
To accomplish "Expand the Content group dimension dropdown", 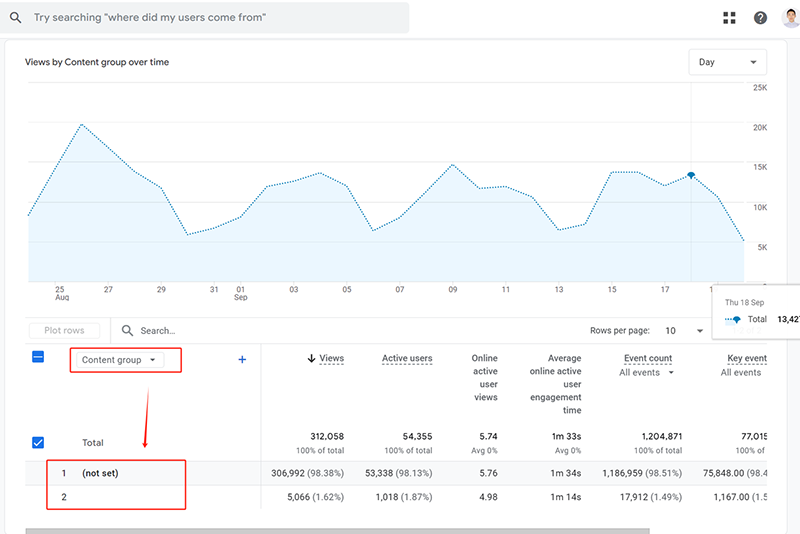I will point(118,360).
